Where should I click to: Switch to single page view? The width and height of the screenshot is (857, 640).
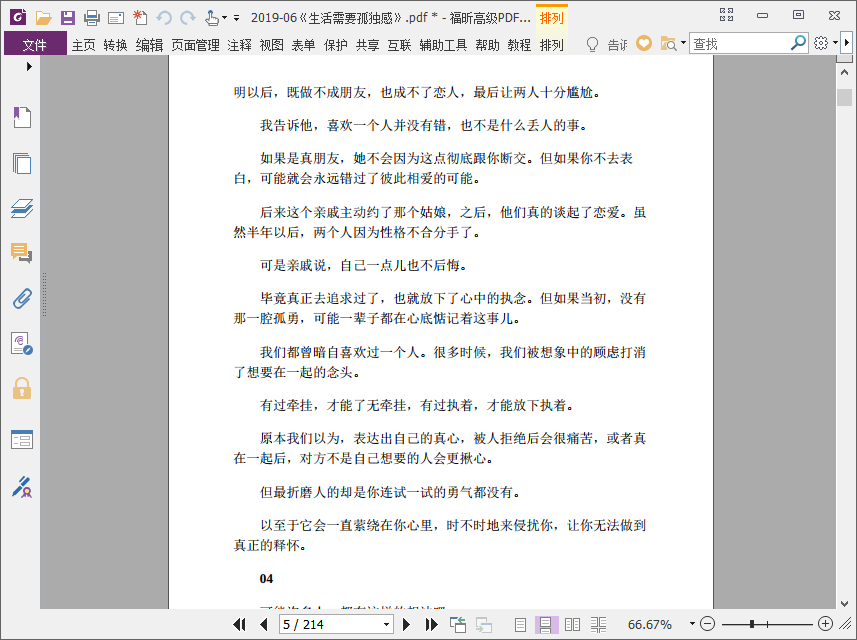tap(520, 624)
